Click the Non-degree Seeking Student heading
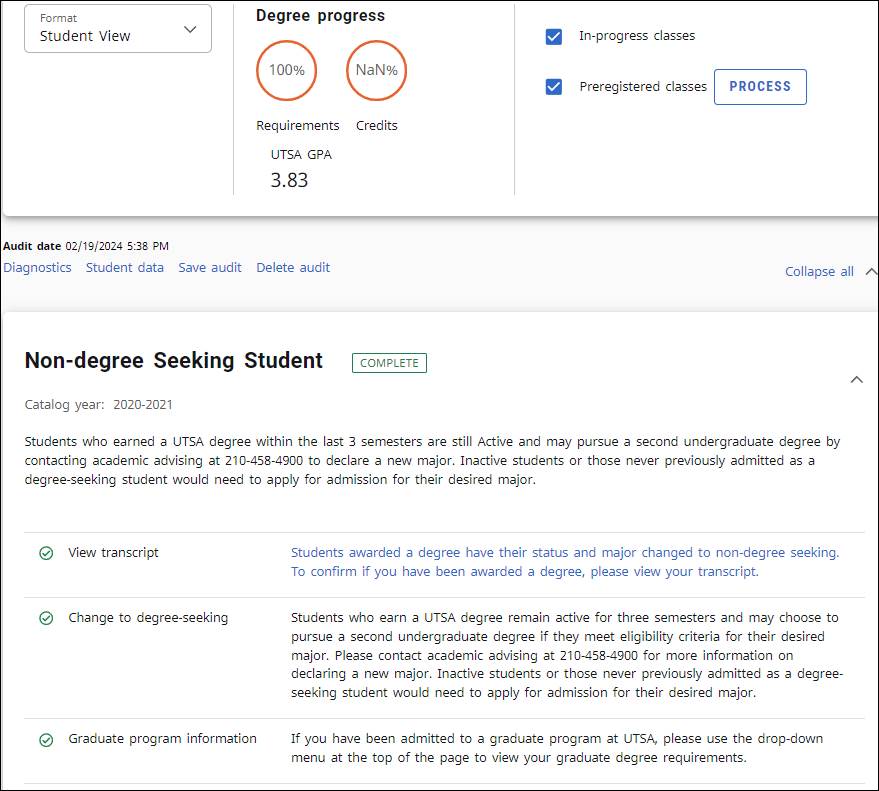Screen dimensions: 879x791 pos(174,361)
